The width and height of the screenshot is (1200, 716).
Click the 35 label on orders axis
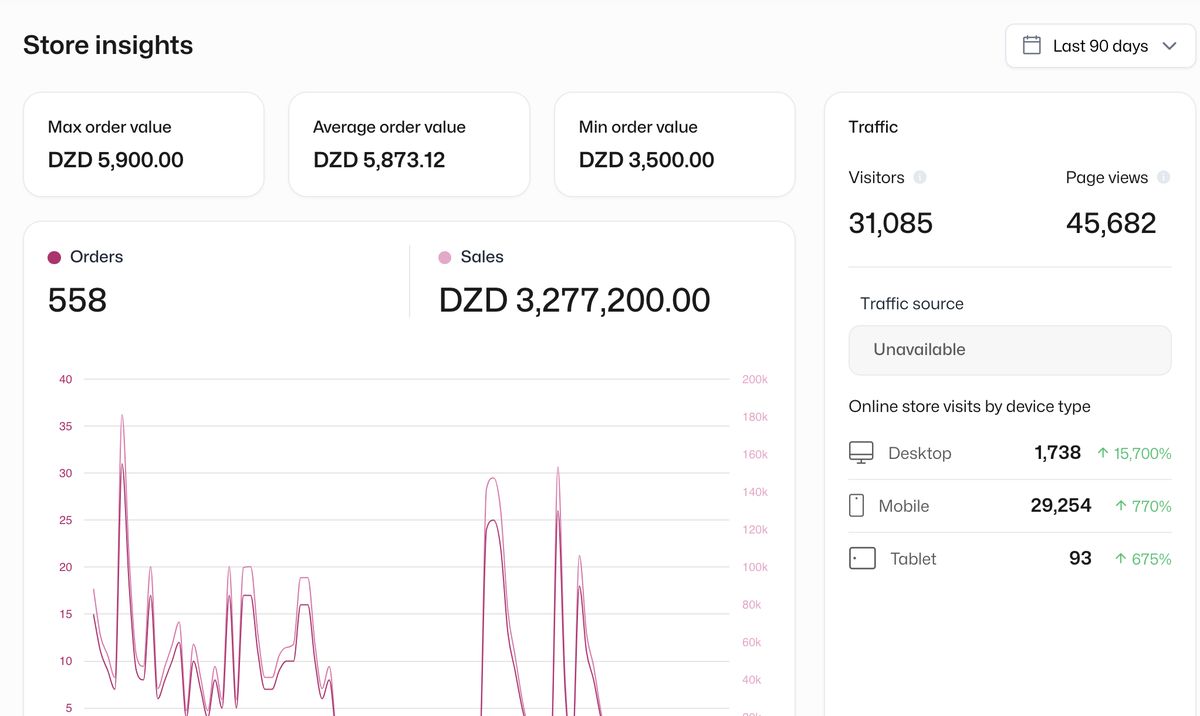pos(65,426)
